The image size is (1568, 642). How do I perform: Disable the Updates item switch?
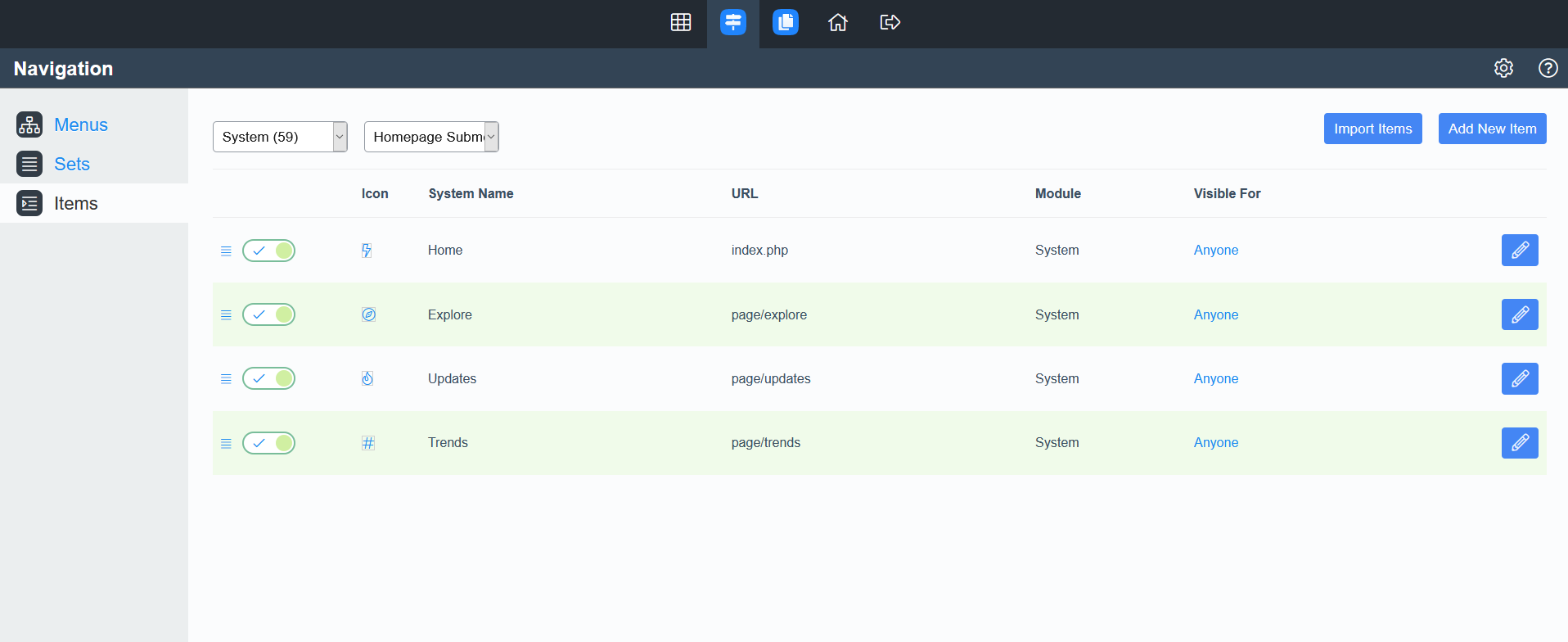tap(268, 378)
